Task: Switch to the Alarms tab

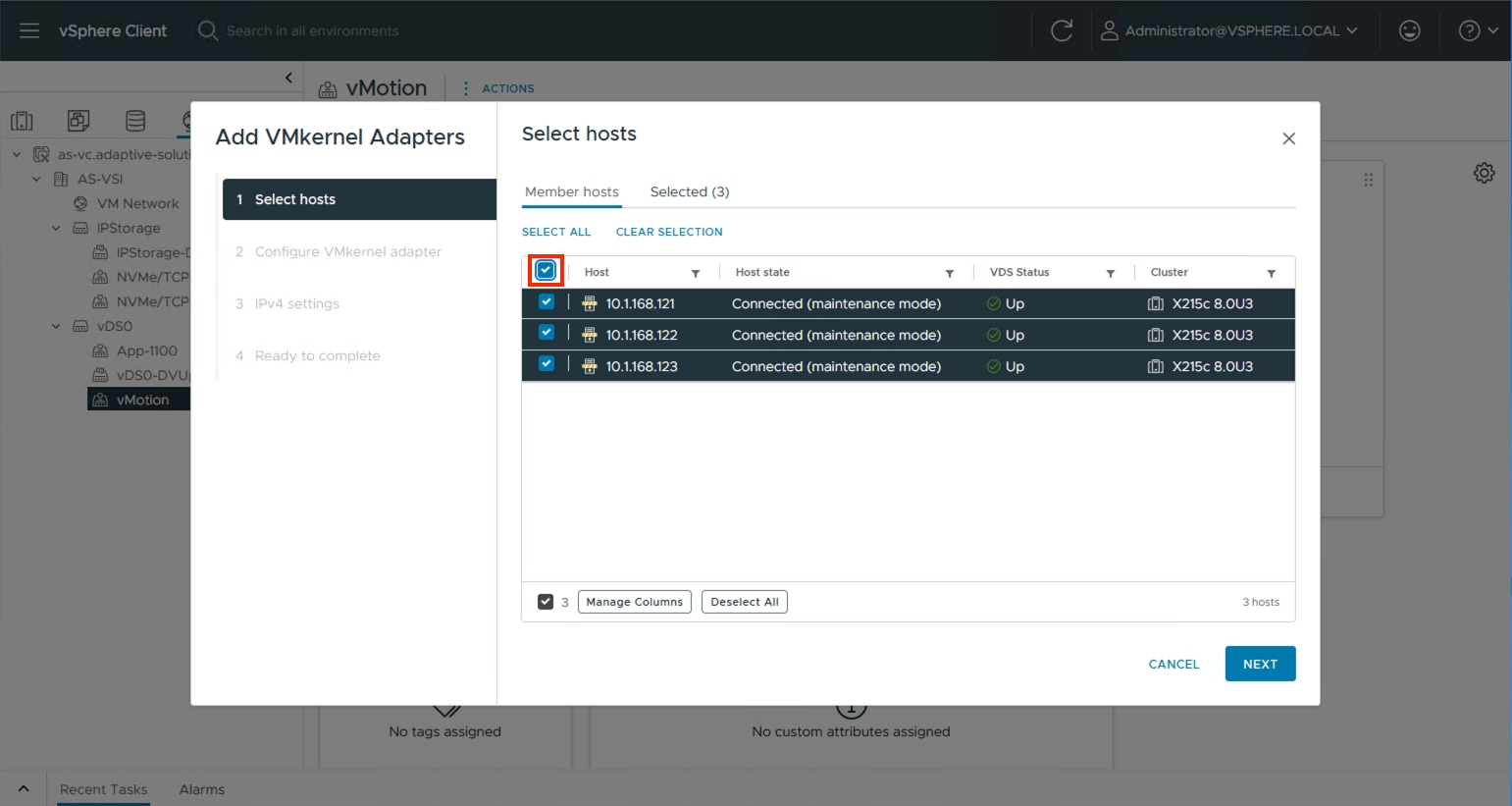Action: pyautogui.click(x=201, y=789)
